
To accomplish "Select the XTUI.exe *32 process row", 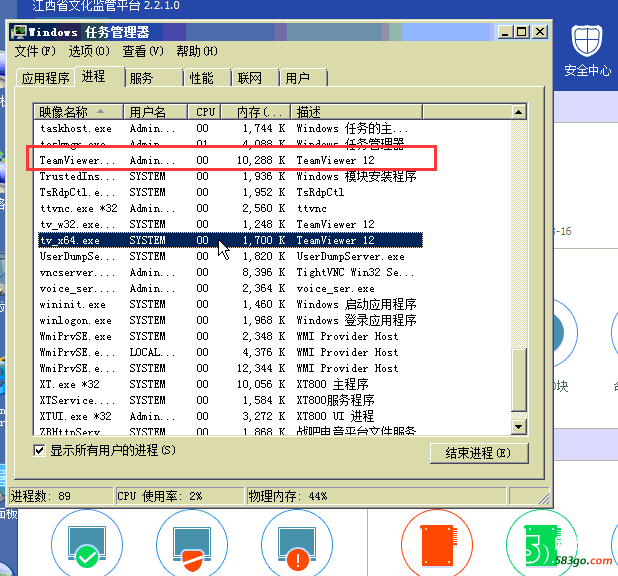I will tap(230, 416).
